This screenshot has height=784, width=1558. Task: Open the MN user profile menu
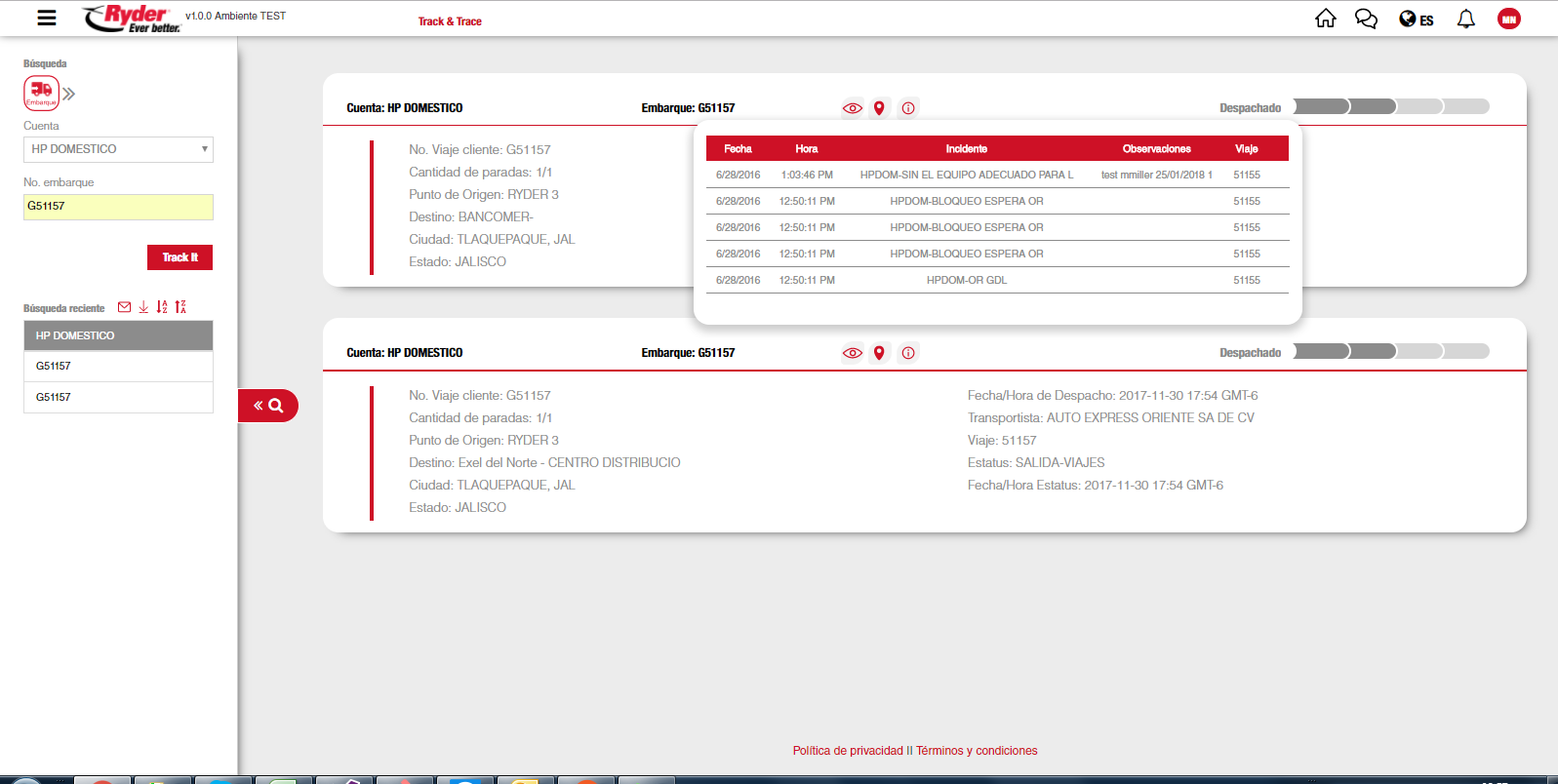point(1508,19)
